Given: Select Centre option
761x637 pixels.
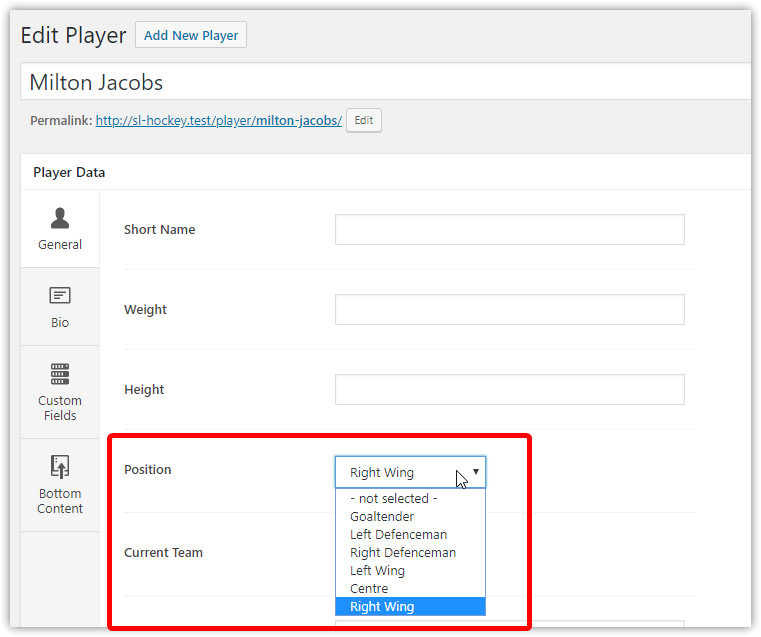Looking at the screenshot, I should point(410,588).
